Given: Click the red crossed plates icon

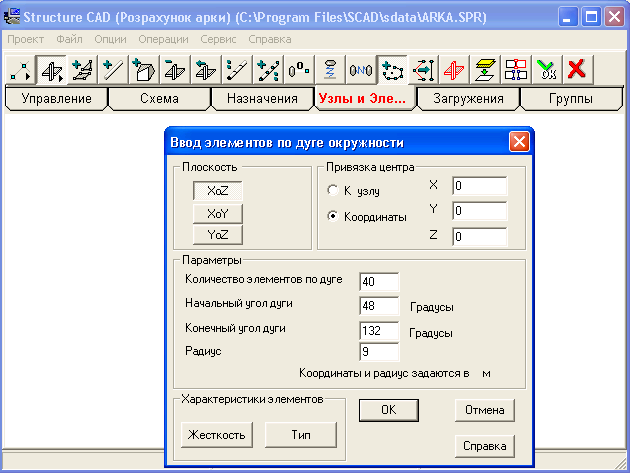Looking at the screenshot, I should (x=454, y=70).
